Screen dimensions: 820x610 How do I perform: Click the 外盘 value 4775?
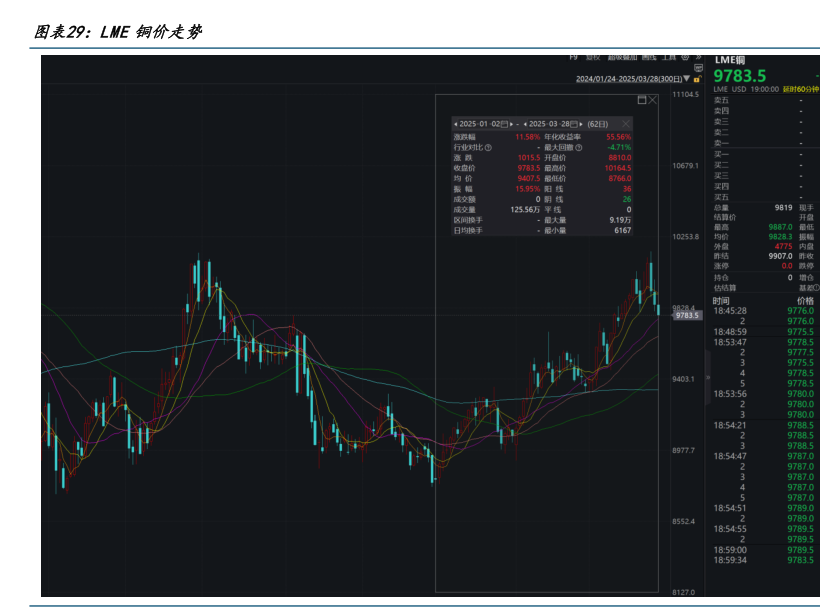click(x=784, y=246)
